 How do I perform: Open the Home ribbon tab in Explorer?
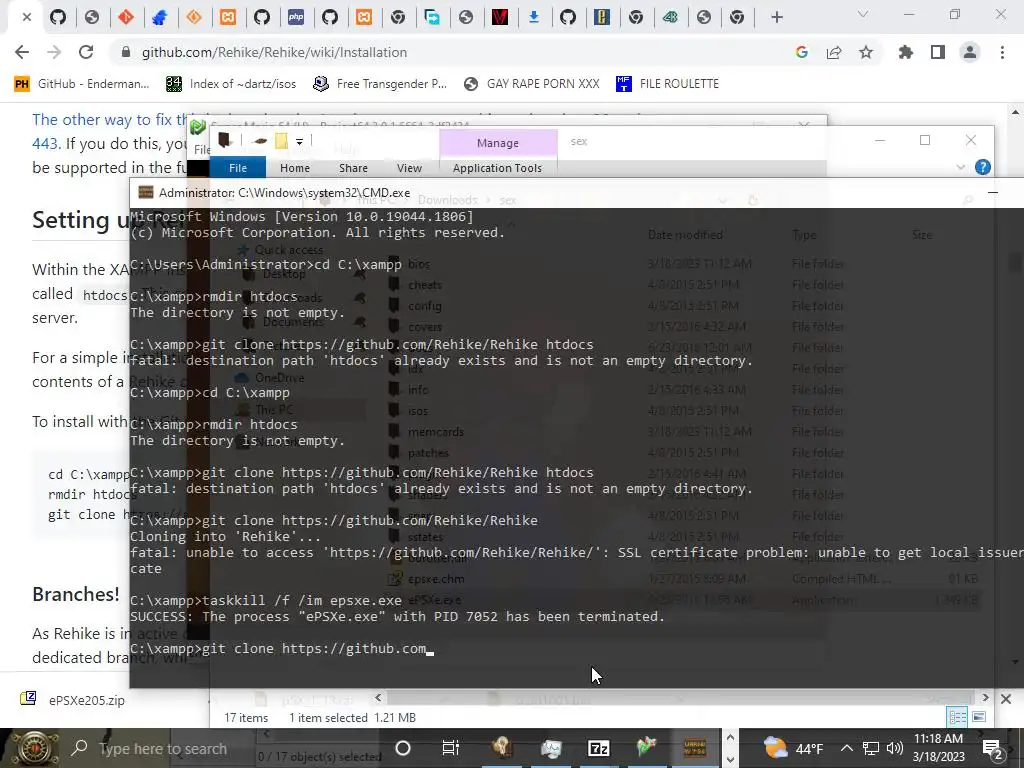point(295,168)
